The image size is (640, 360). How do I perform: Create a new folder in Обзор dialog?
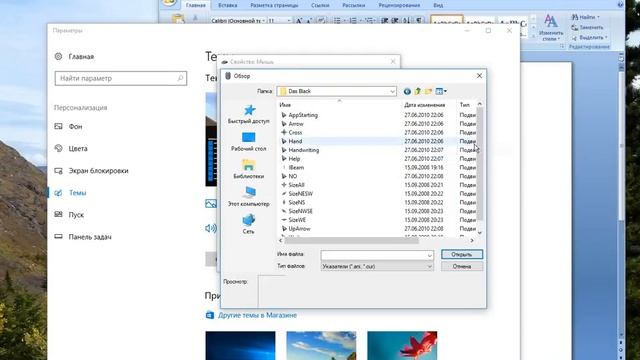coord(428,91)
